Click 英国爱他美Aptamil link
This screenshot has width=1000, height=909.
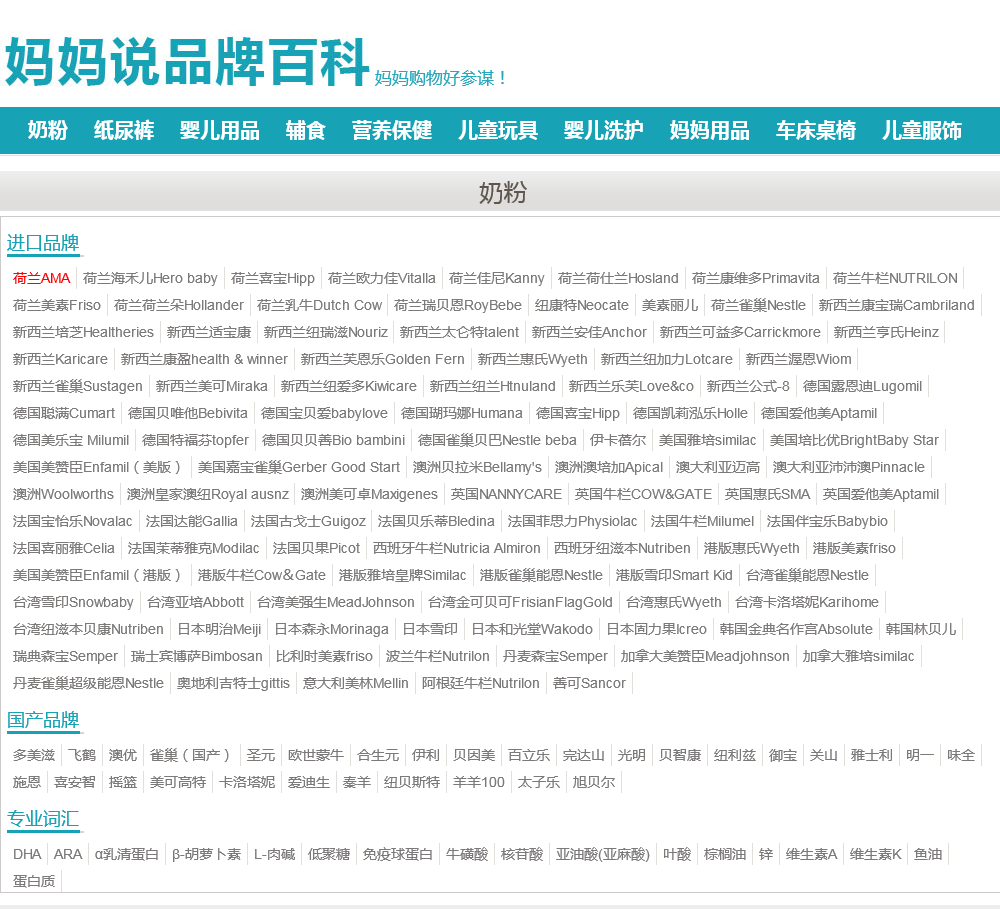[881, 494]
